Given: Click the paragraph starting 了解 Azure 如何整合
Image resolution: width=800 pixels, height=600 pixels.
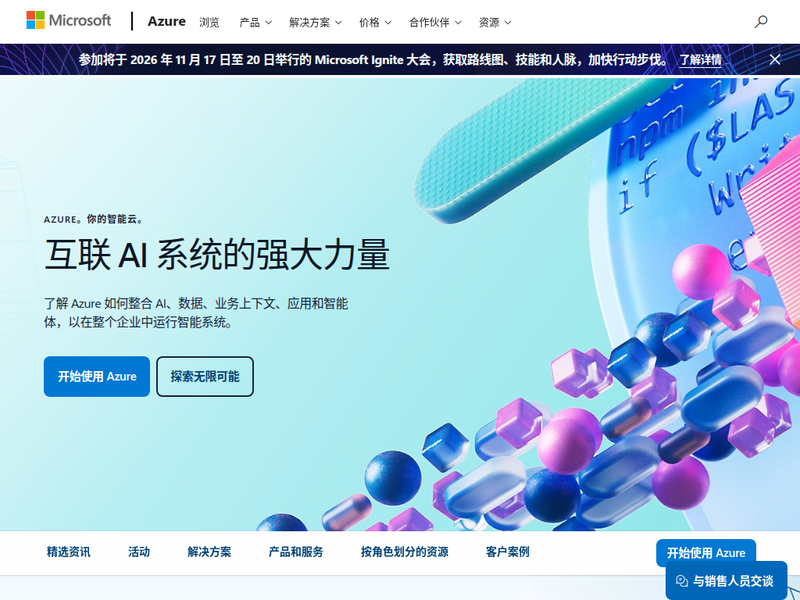Looking at the screenshot, I should [196, 313].
